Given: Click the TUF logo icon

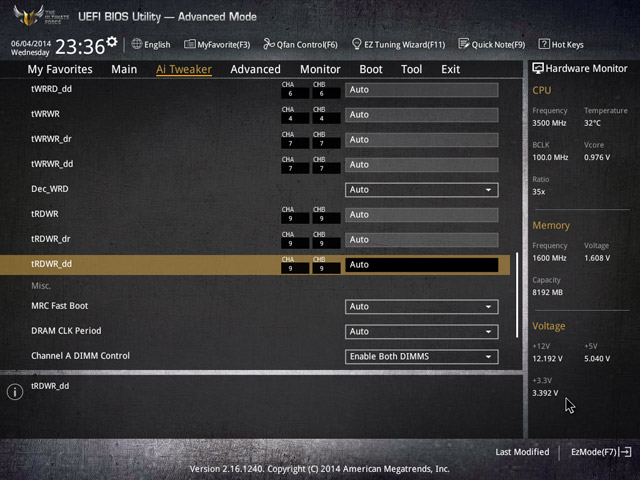Looking at the screenshot, I should click(29, 16).
